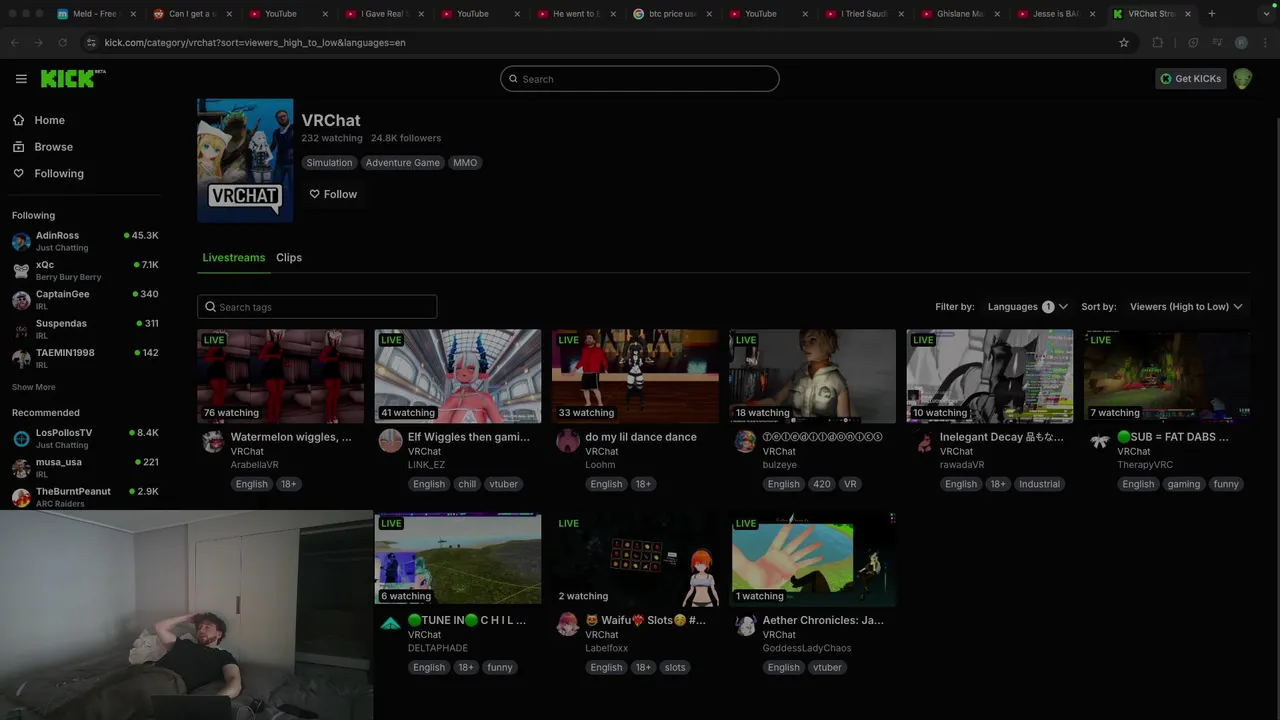Screen dimensions: 1280x720
Task: Switch to the Ghislane browser tab
Action: coord(960,14)
